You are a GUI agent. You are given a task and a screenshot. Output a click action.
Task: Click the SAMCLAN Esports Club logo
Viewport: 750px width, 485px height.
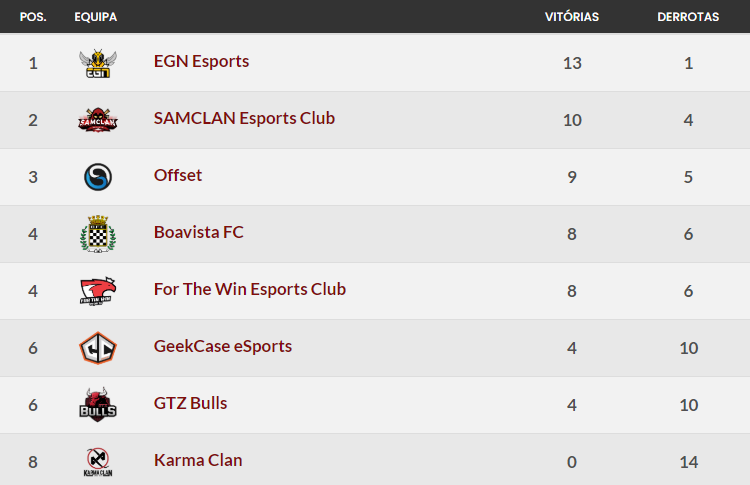(98, 120)
